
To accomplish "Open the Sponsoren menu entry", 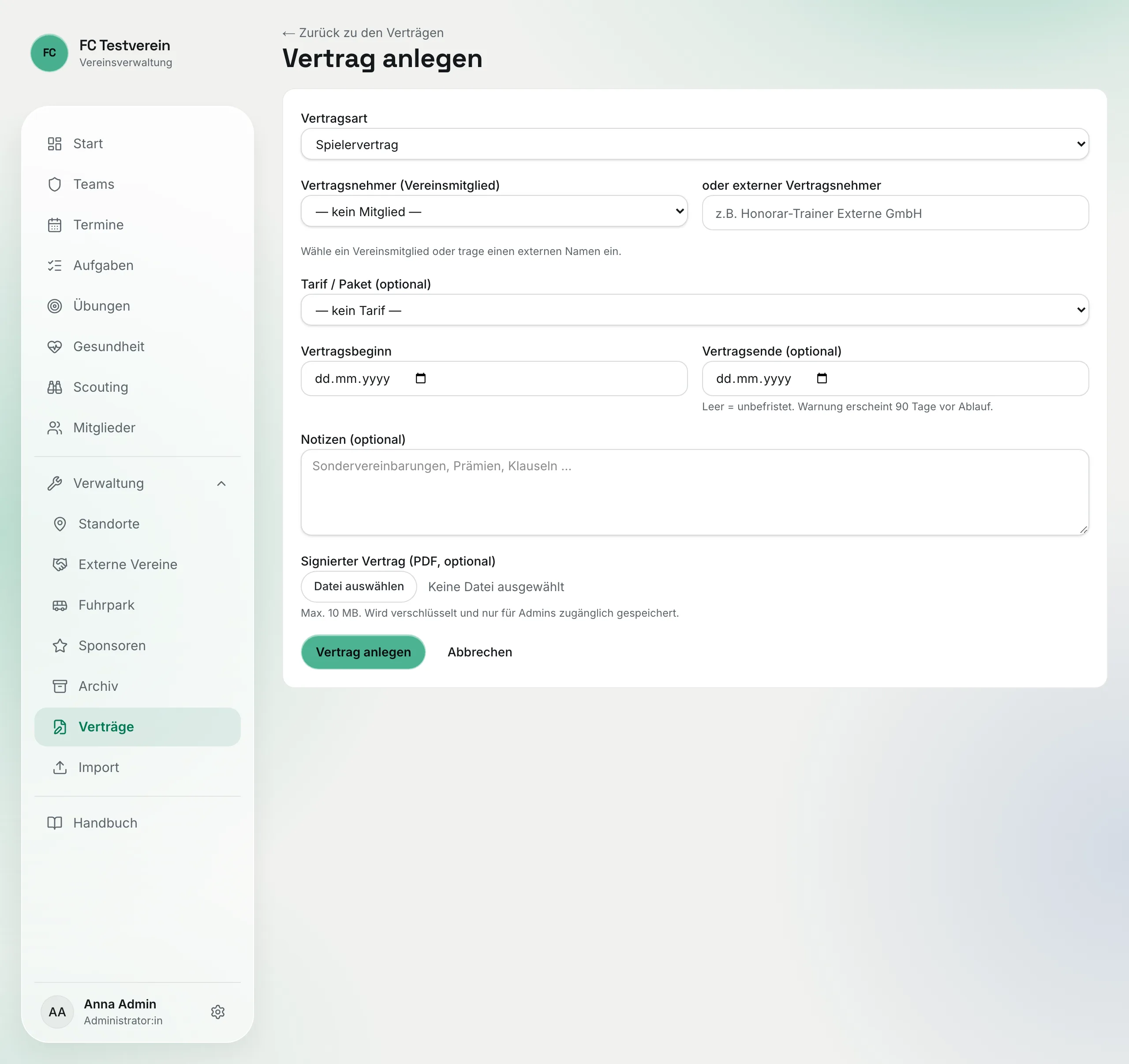I will point(138,646).
